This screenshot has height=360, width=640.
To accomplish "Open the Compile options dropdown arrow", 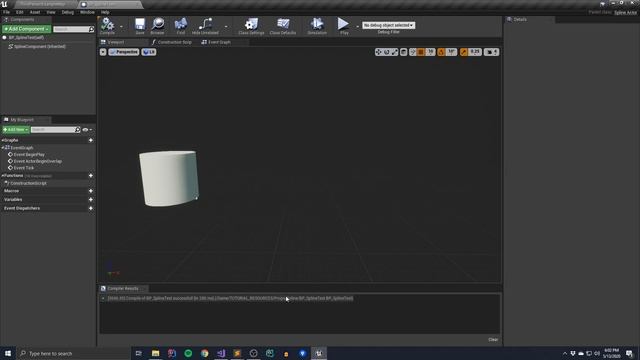I will pos(121,26).
